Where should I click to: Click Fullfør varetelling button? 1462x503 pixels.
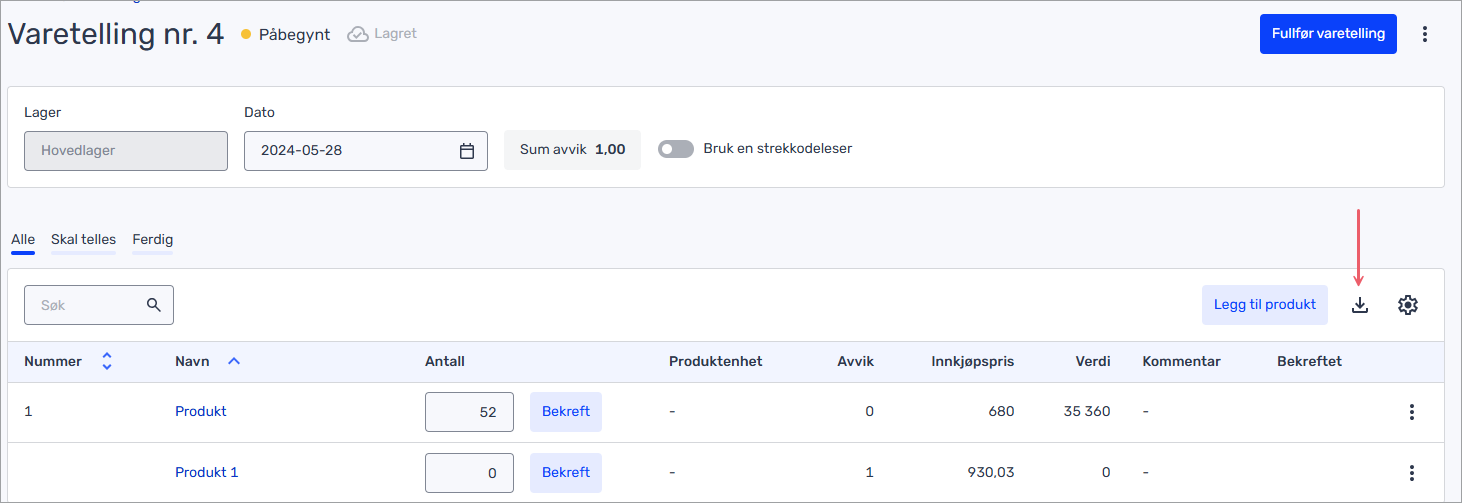pyautogui.click(x=1328, y=34)
